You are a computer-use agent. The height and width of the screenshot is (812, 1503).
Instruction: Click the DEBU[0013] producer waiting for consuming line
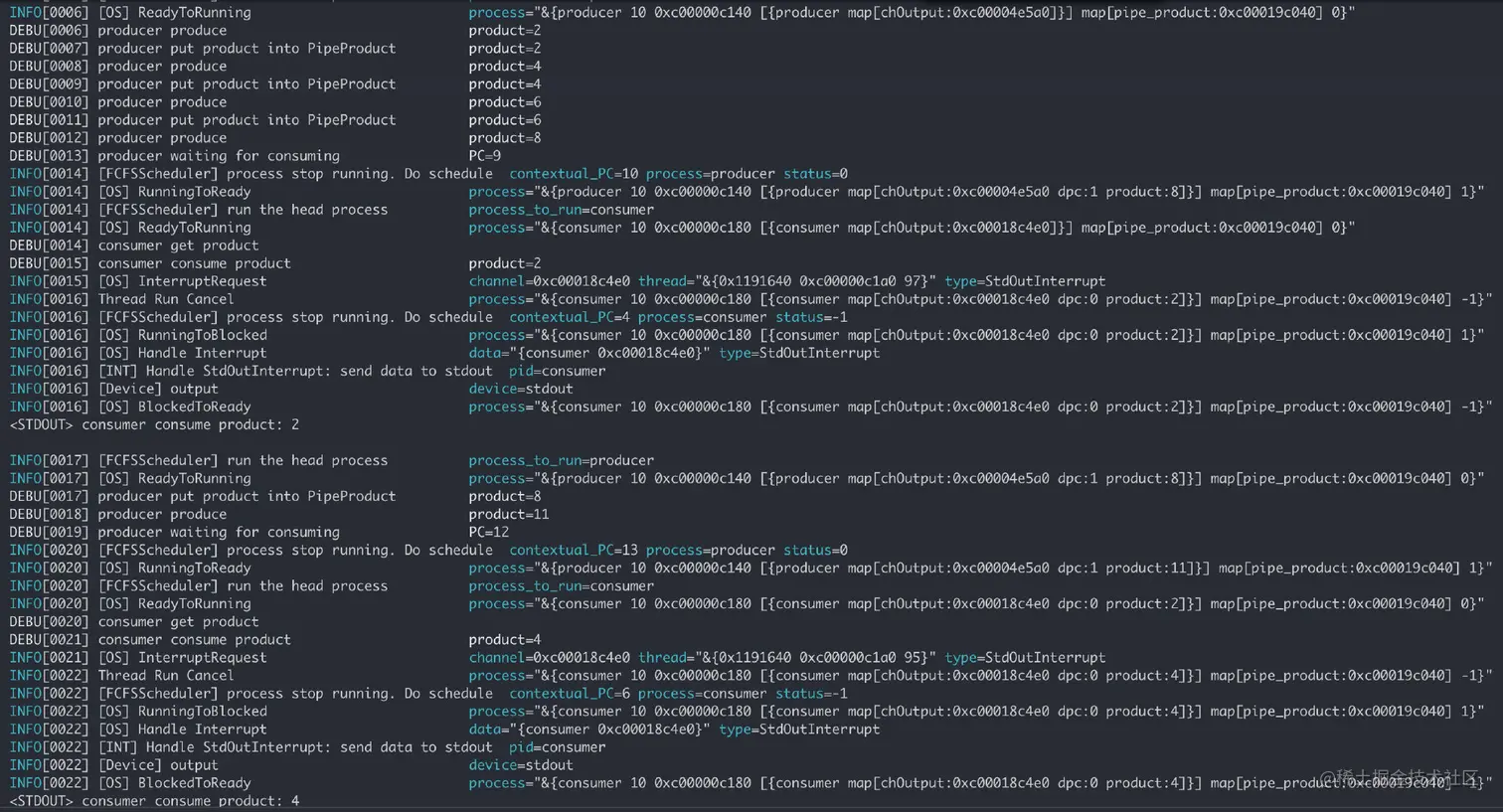tap(255, 155)
